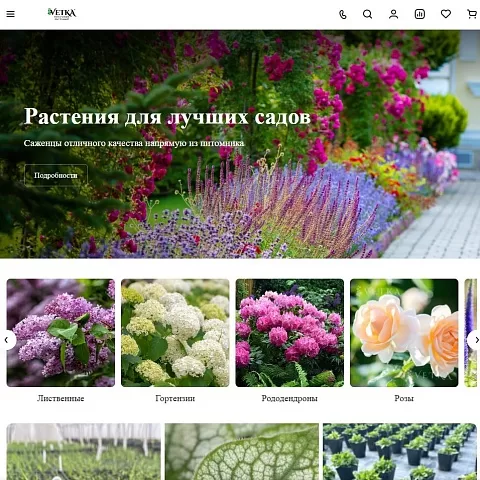Open the search magnifier icon
This screenshot has height=480, width=480.
coord(367,14)
